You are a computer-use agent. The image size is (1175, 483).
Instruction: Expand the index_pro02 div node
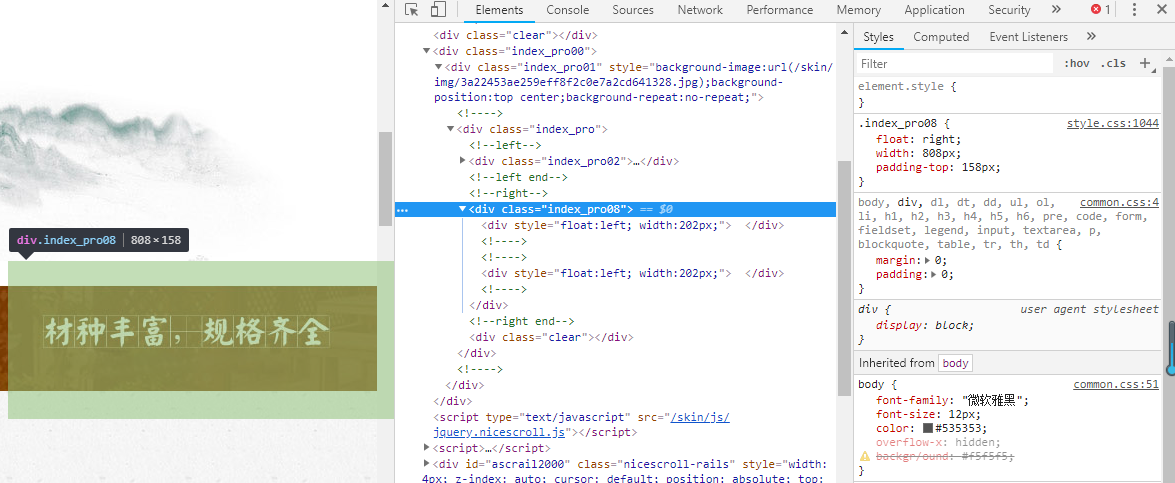coord(462,160)
